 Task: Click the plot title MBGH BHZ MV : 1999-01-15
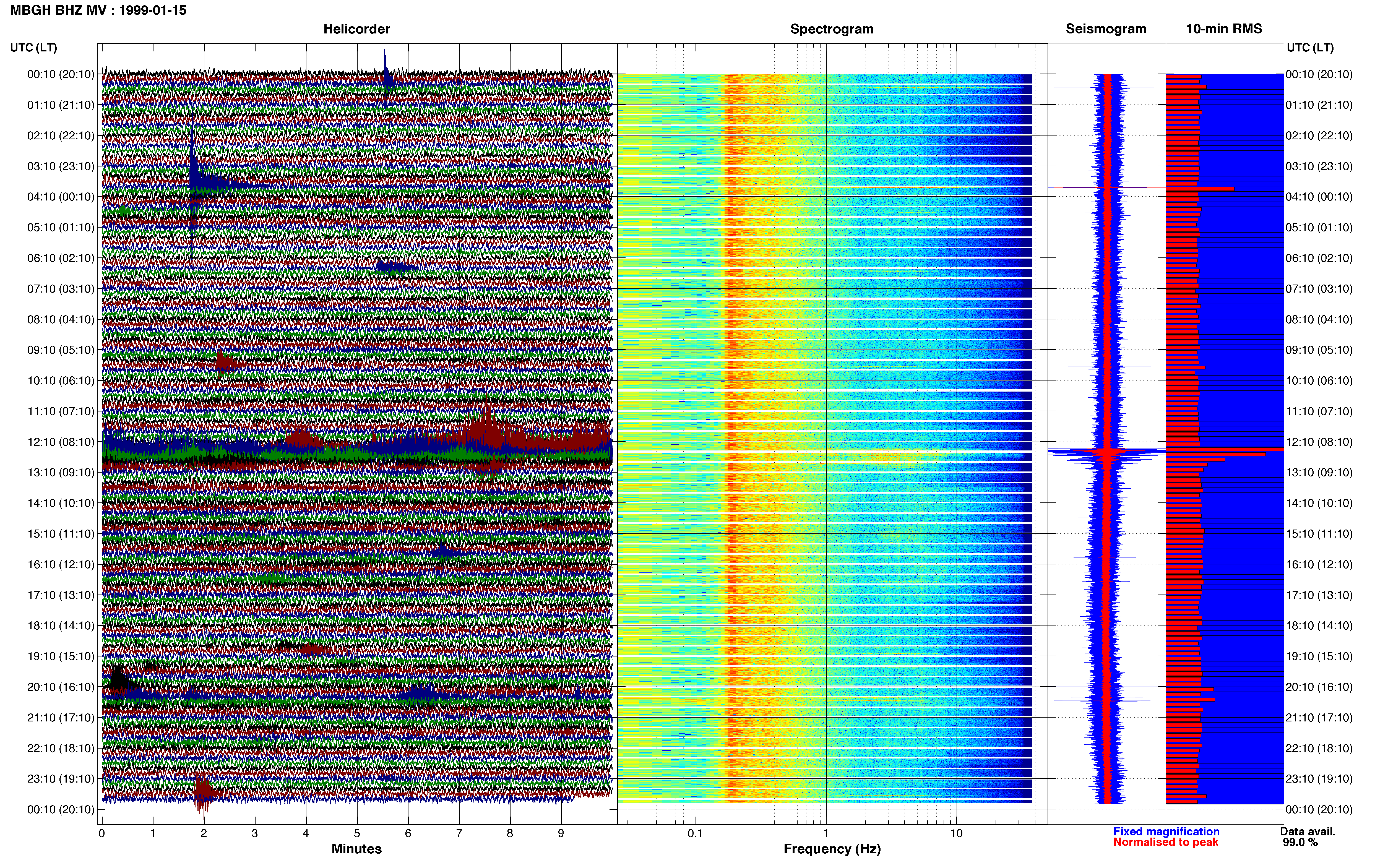(x=98, y=10)
